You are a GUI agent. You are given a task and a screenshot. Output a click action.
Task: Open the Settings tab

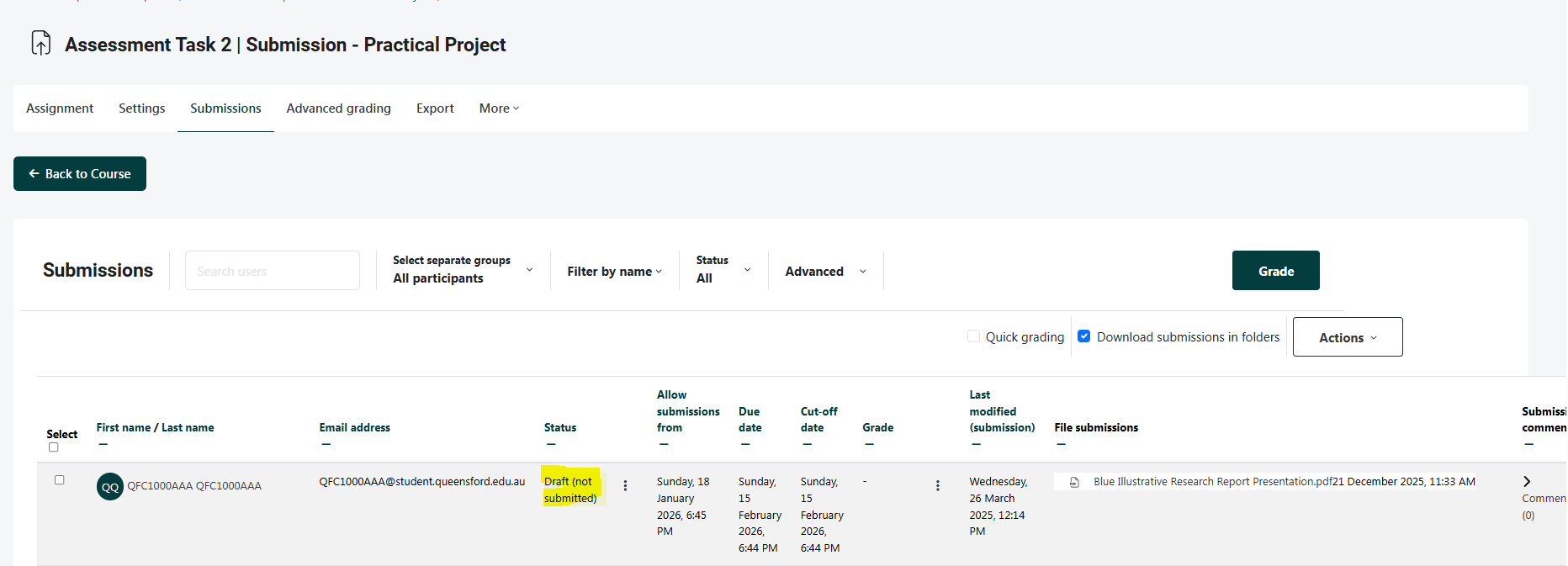[141, 108]
